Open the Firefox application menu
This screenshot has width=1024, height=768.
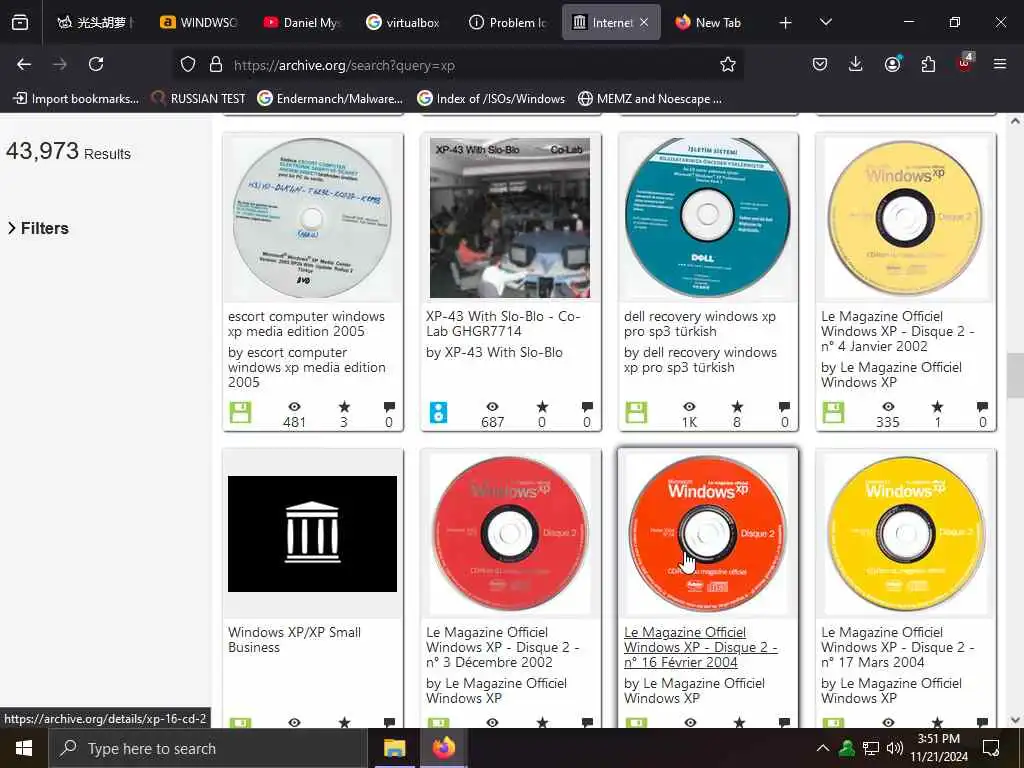tap(1000, 64)
